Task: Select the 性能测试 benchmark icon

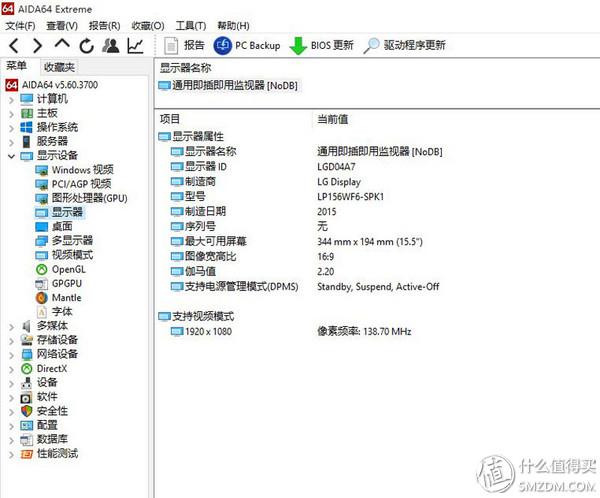Action: point(26,454)
